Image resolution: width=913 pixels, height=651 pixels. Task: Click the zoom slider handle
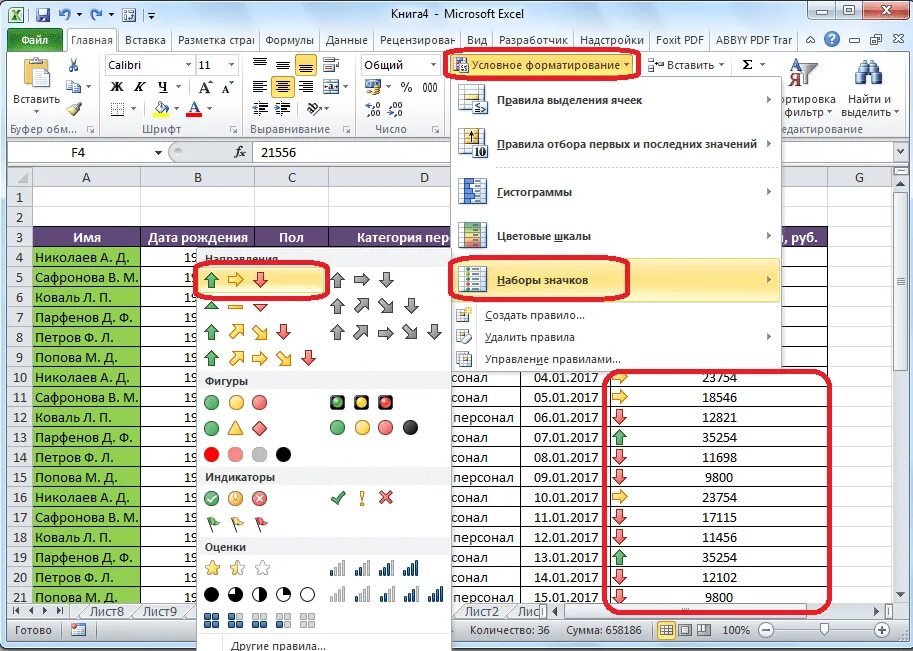[x=824, y=629]
